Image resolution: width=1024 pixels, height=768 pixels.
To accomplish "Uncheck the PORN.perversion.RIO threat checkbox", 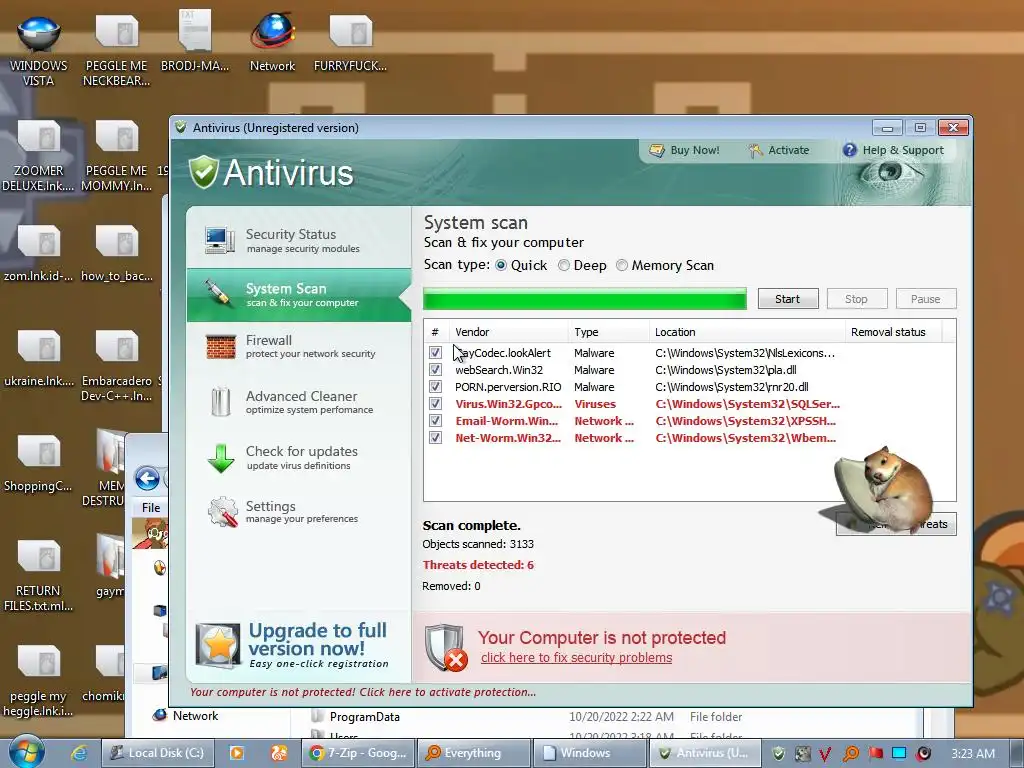I will click(x=436, y=387).
